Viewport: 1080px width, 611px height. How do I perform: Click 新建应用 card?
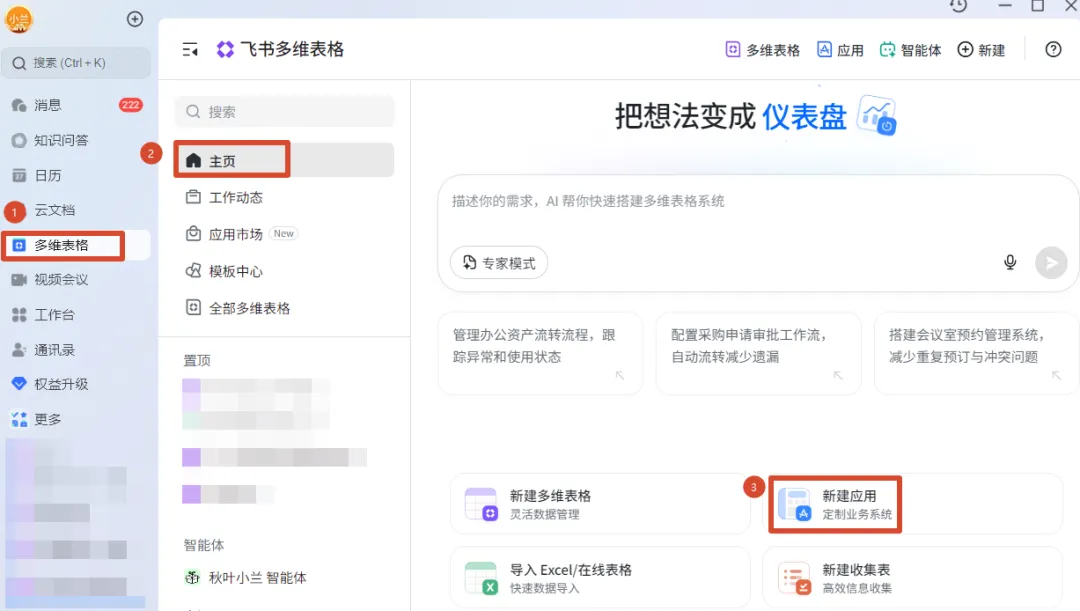[913, 504]
